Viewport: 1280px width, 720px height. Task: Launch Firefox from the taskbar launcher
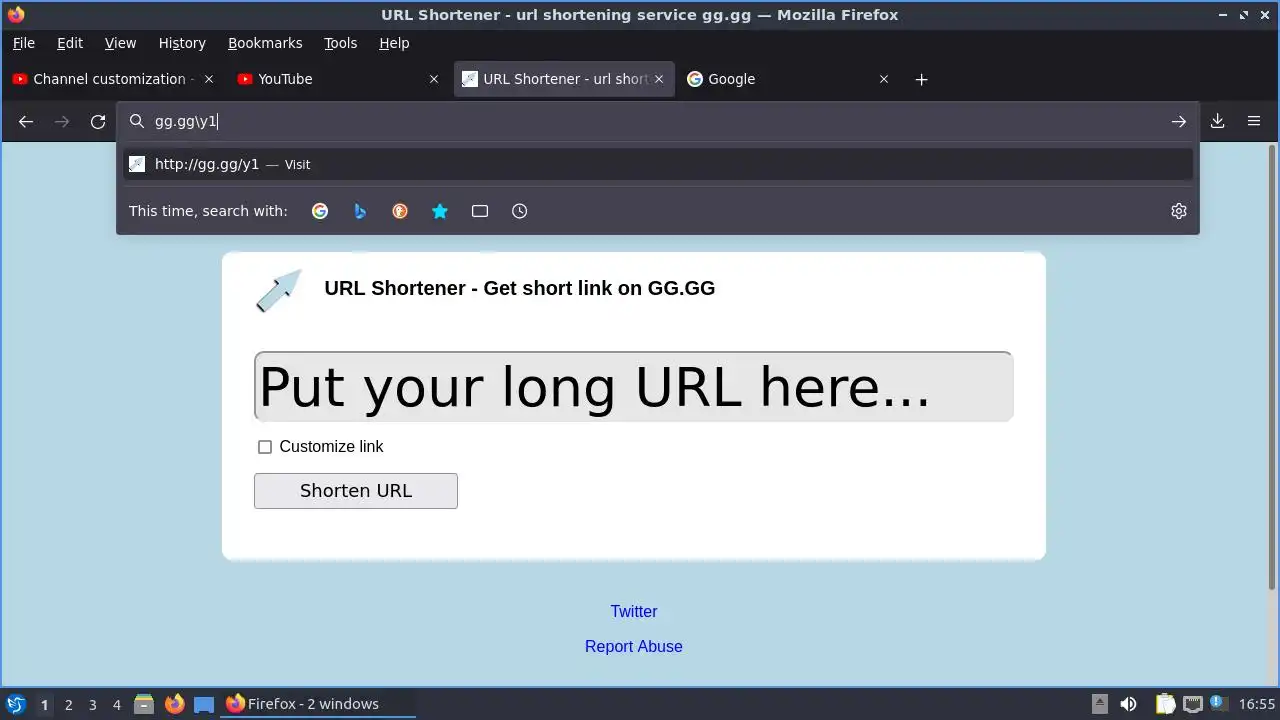(x=174, y=704)
